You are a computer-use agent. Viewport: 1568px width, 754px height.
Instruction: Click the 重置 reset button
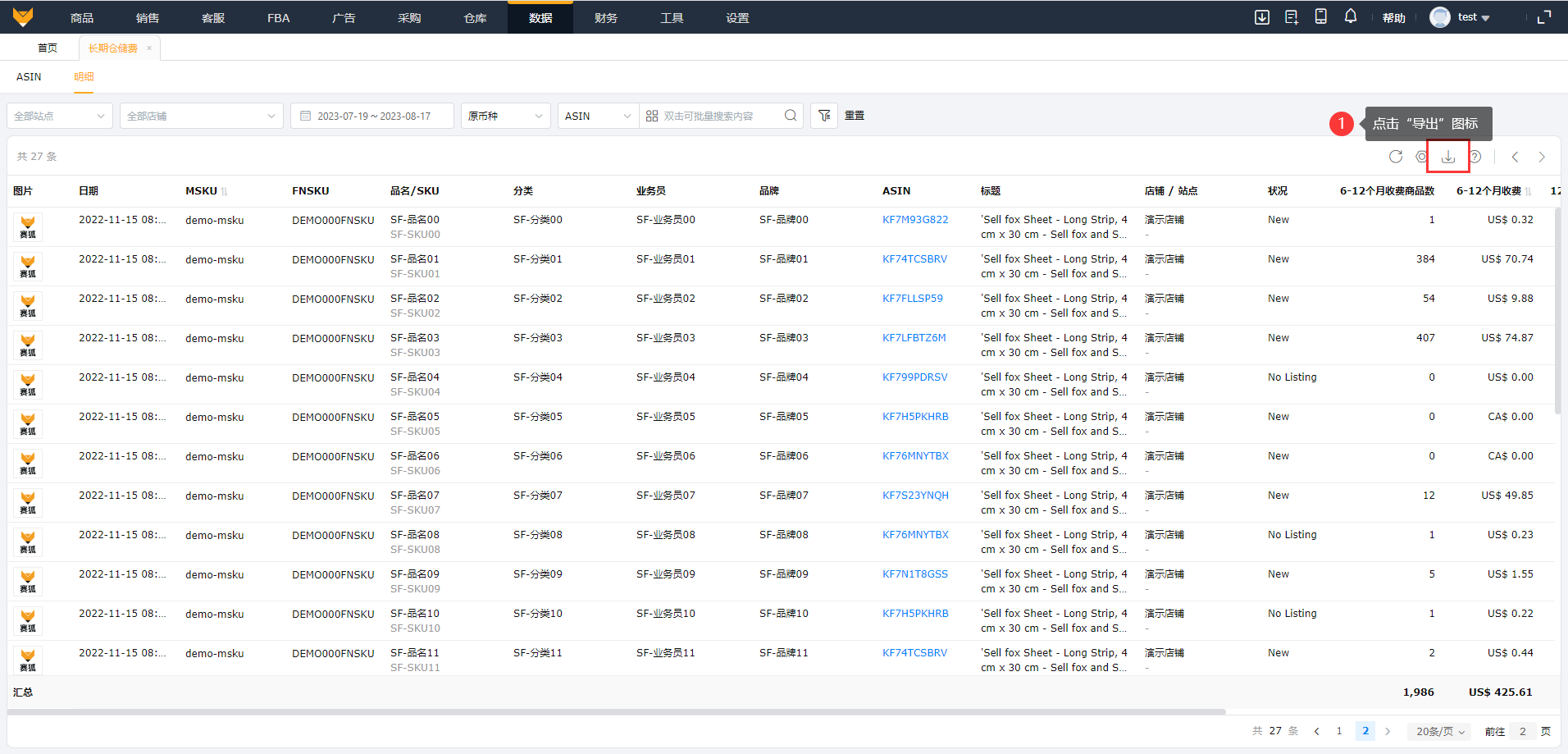tap(855, 116)
